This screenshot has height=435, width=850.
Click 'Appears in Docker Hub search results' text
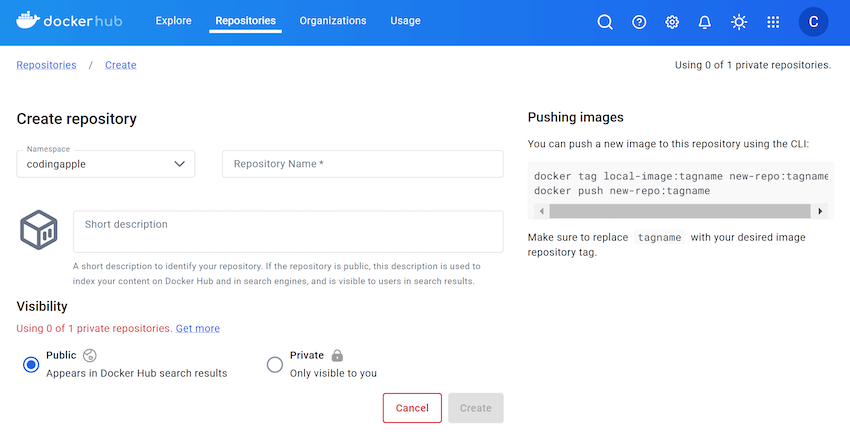[x=137, y=373]
